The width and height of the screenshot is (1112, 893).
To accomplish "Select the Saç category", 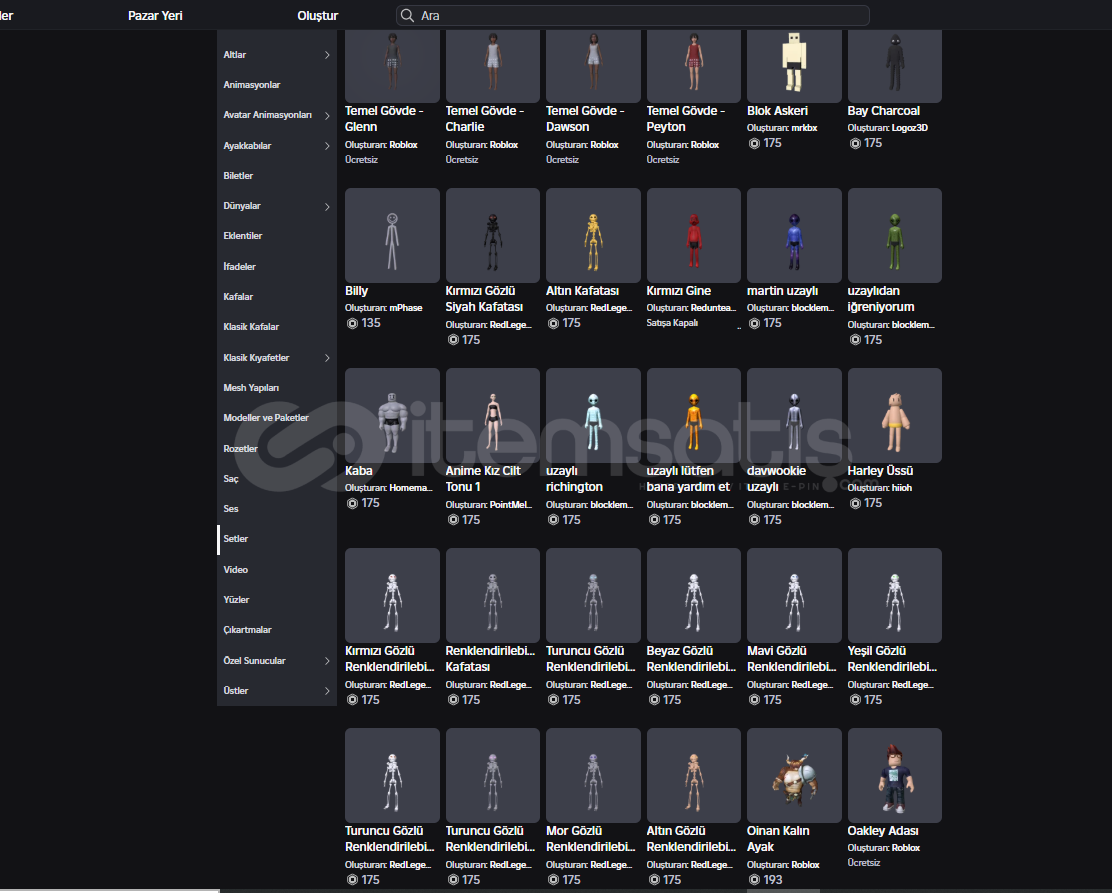I will [x=231, y=479].
